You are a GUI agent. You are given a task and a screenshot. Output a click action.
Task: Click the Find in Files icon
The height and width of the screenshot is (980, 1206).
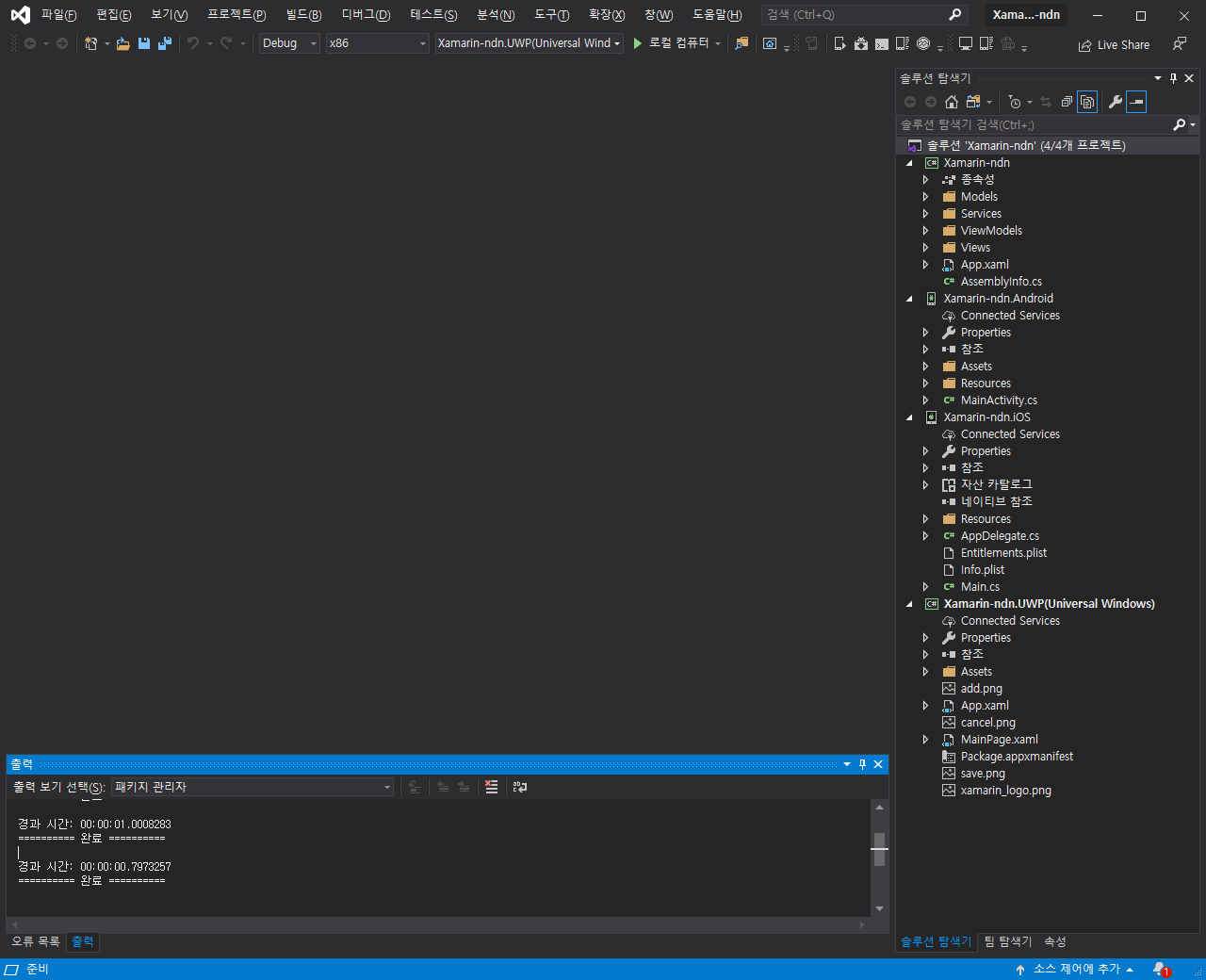point(742,43)
